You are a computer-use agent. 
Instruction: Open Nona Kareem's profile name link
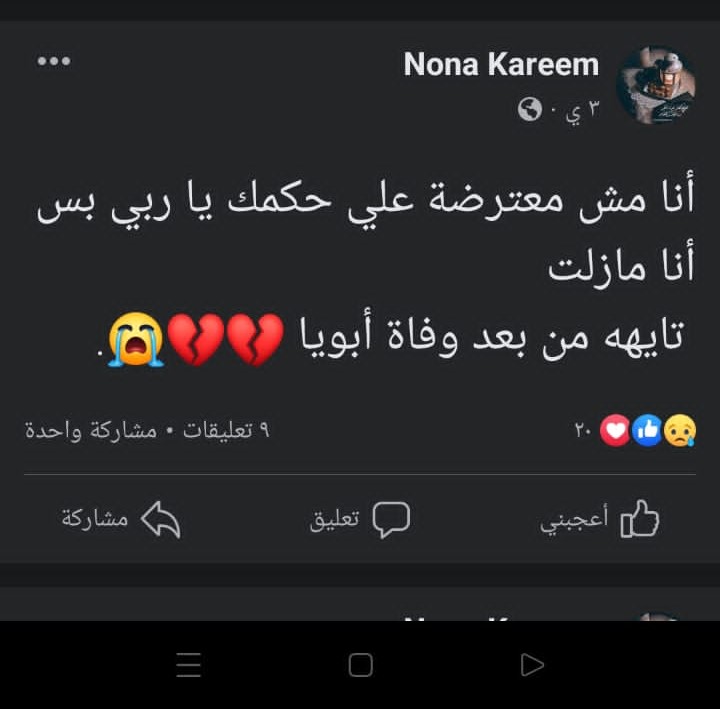501,64
